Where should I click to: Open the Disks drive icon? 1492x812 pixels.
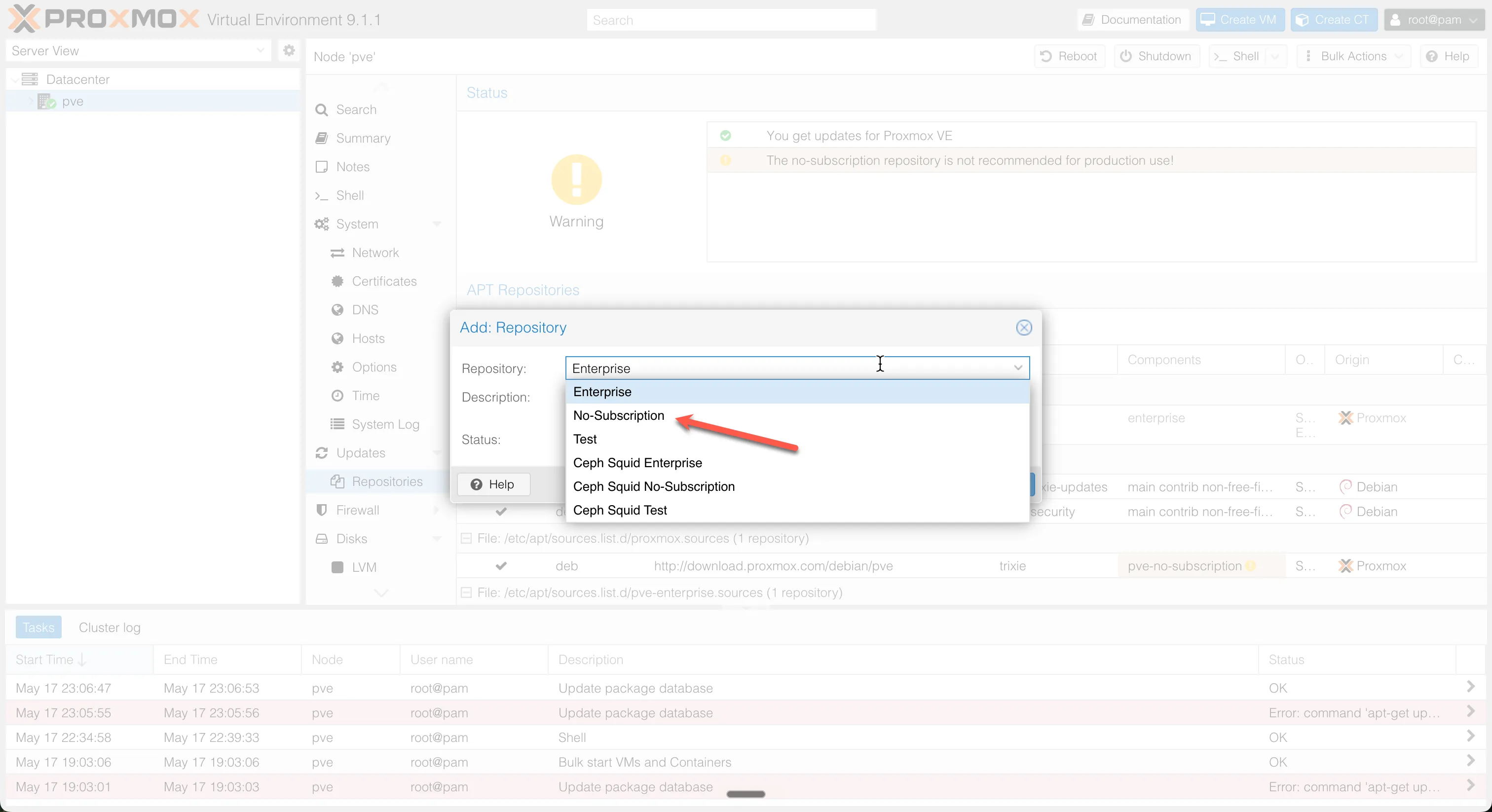click(x=322, y=539)
